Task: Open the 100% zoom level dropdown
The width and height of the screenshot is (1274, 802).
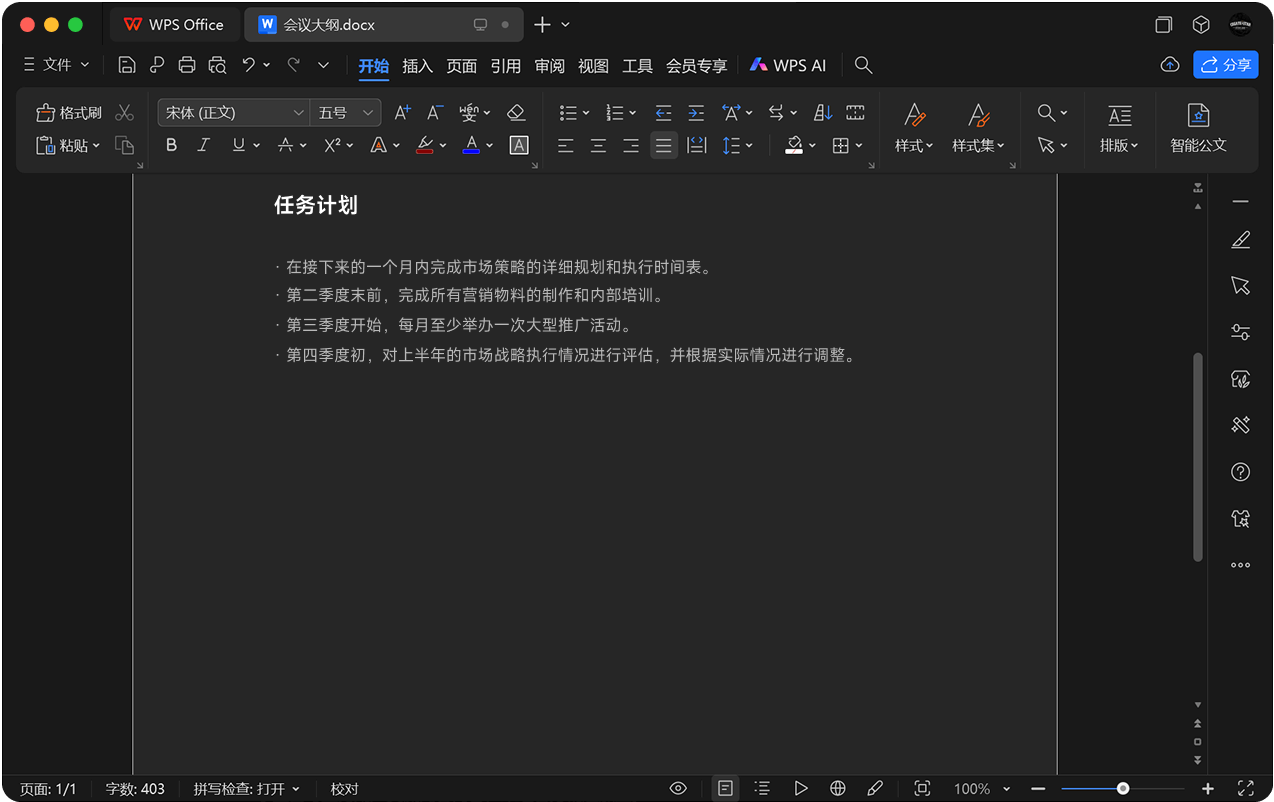Action: pos(981,789)
